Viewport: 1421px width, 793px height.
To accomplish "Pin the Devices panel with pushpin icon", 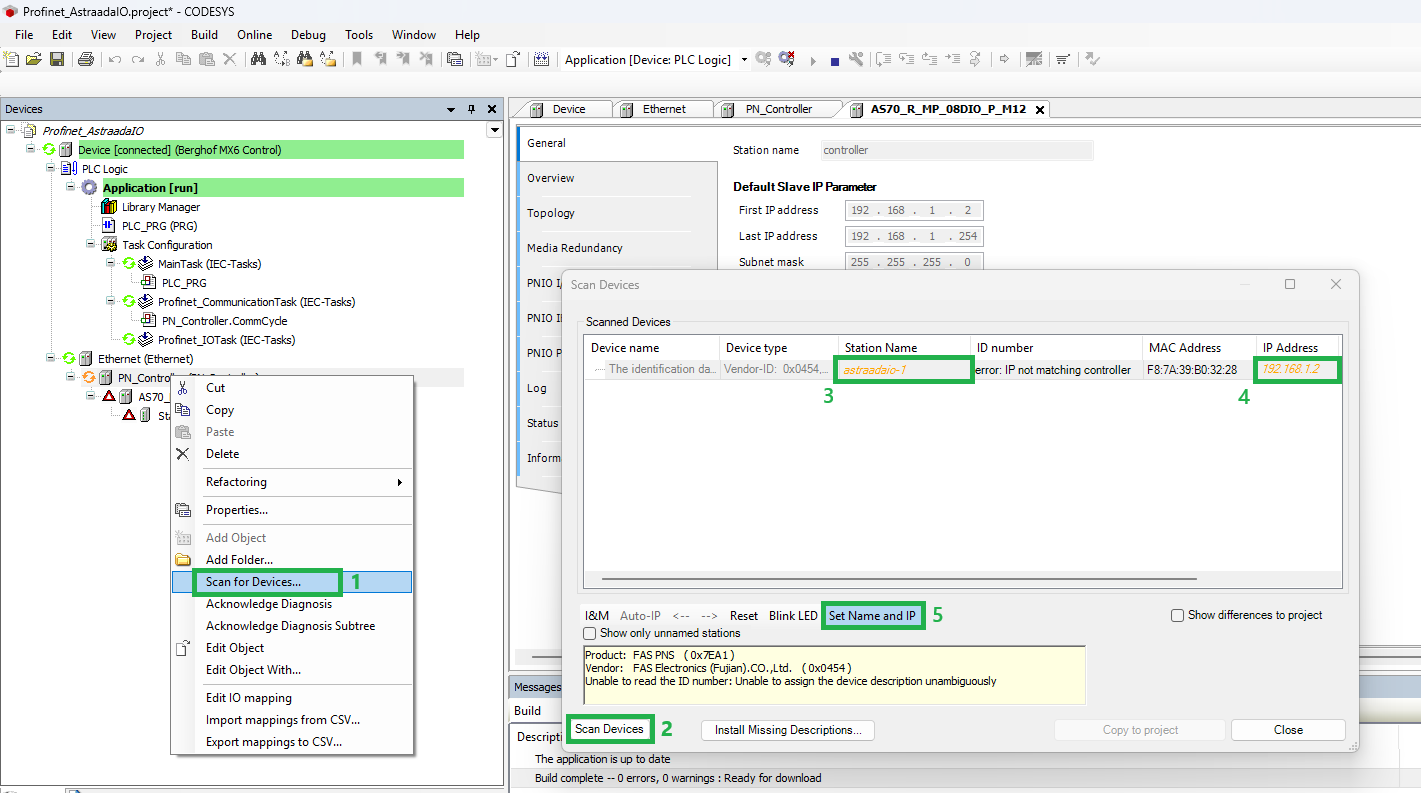I will point(471,109).
